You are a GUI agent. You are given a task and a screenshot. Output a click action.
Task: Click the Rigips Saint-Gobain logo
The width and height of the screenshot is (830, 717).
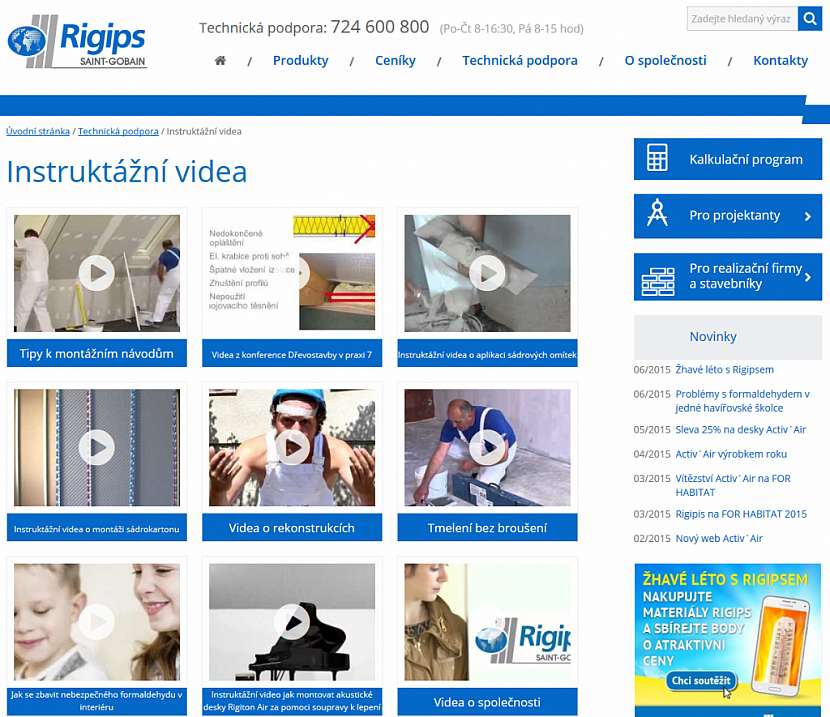[77, 41]
